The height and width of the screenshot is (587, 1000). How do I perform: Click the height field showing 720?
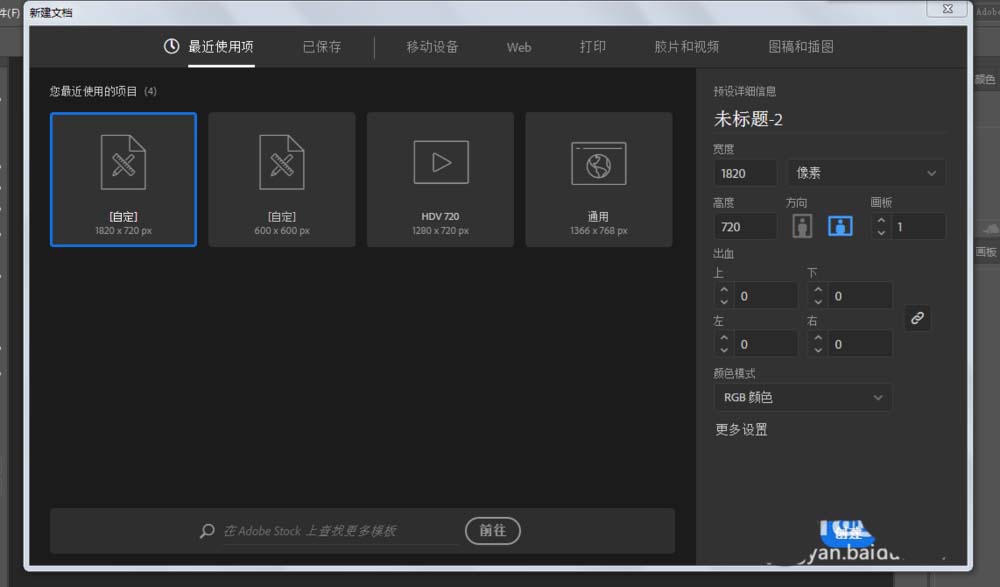[745, 227]
